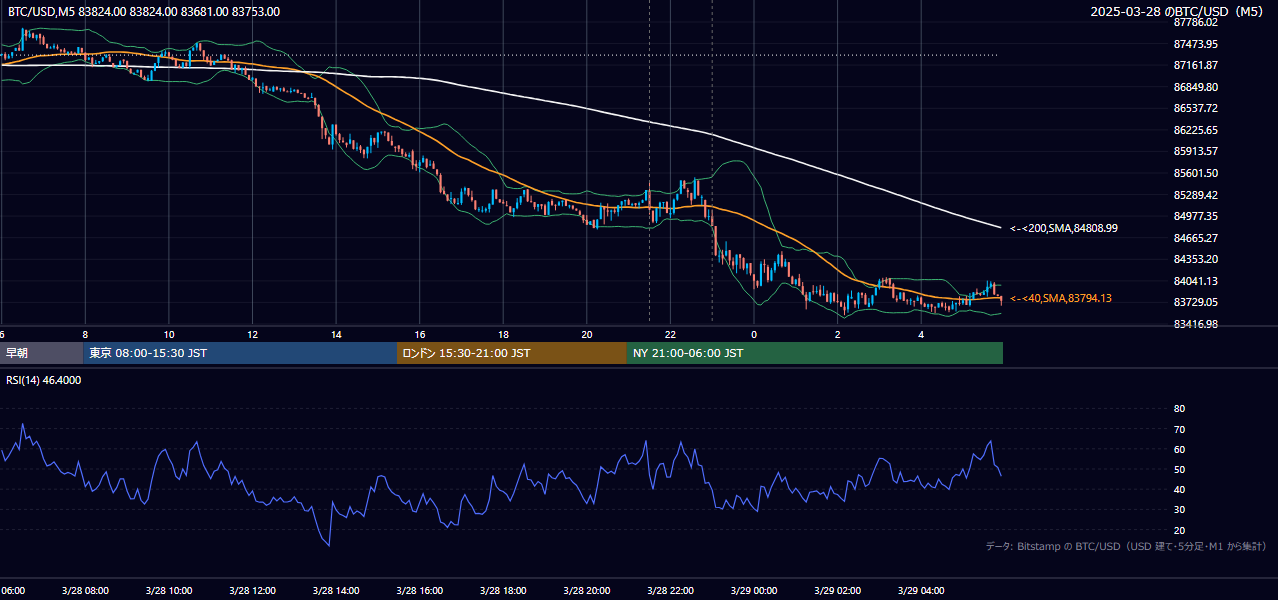Click the 3/28 22:00 date label
Screen dimensions: 1278x600
pos(670,591)
